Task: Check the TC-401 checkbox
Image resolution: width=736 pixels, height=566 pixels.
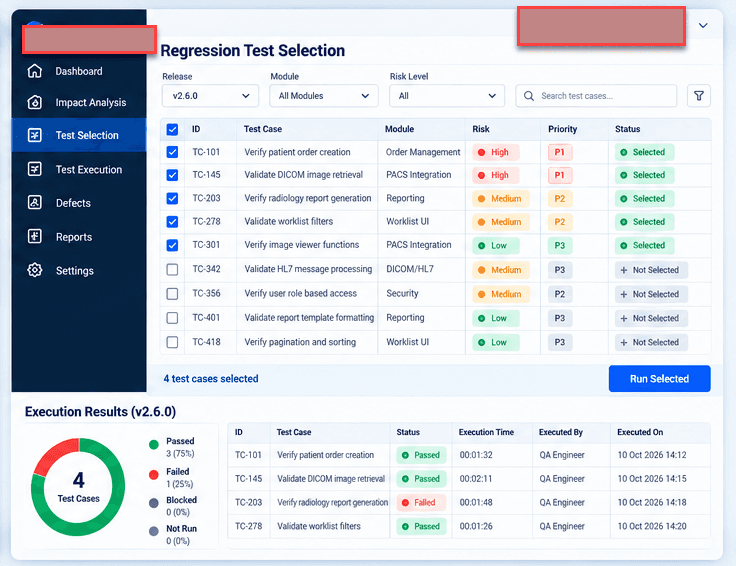Action: pyautogui.click(x=172, y=318)
